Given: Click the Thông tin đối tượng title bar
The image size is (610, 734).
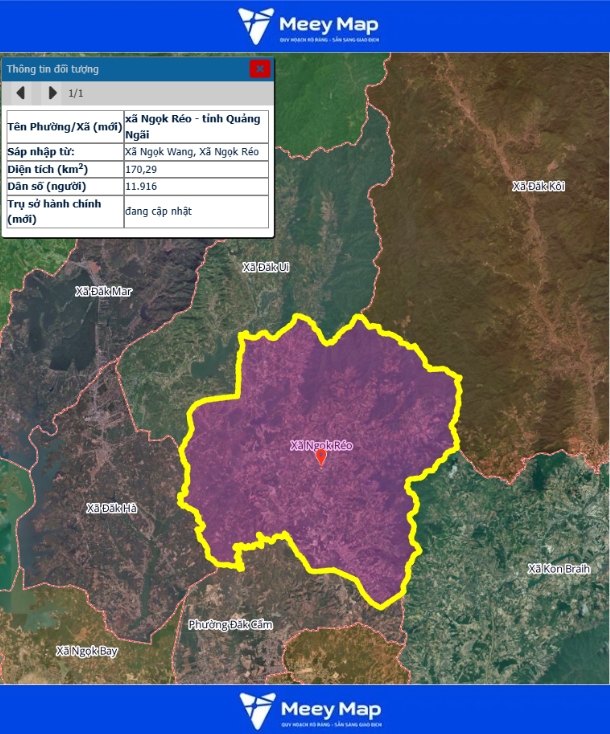Looking at the screenshot, I should tap(120, 69).
